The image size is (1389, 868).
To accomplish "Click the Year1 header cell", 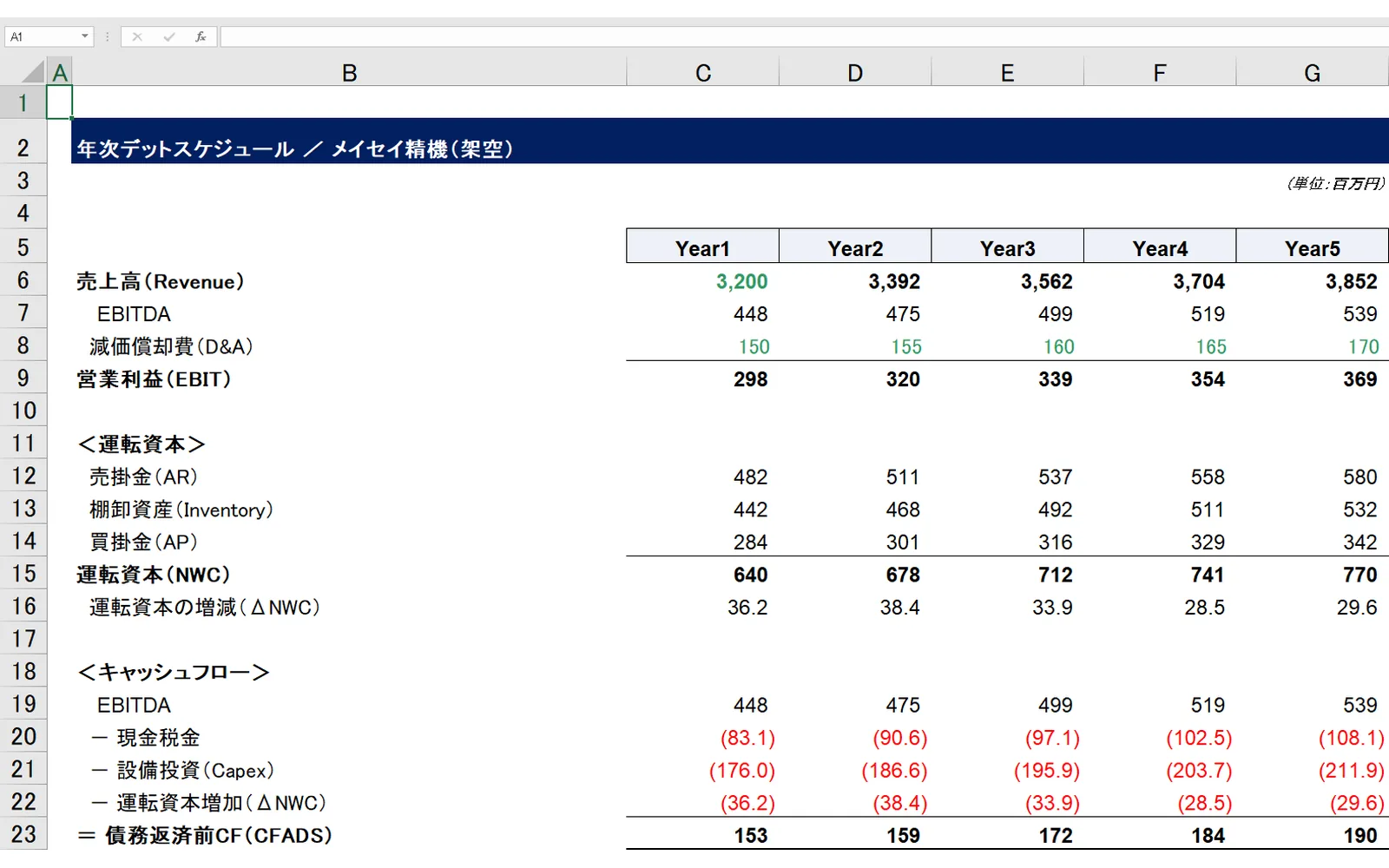I will coord(702,248).
